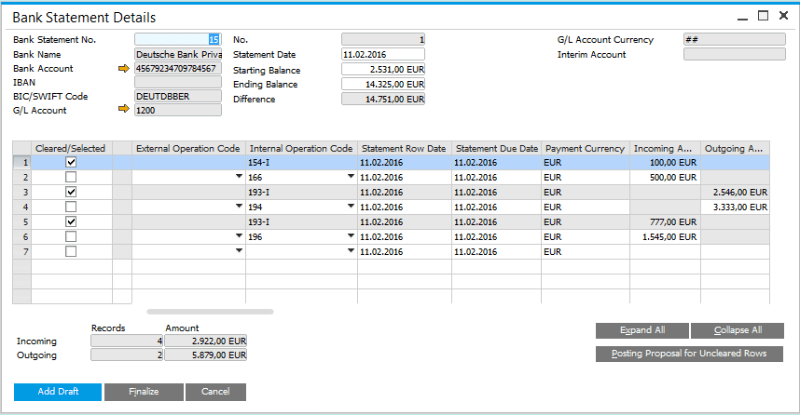
Task: Click the Finalize button
Action: click(x=144, y=392)
